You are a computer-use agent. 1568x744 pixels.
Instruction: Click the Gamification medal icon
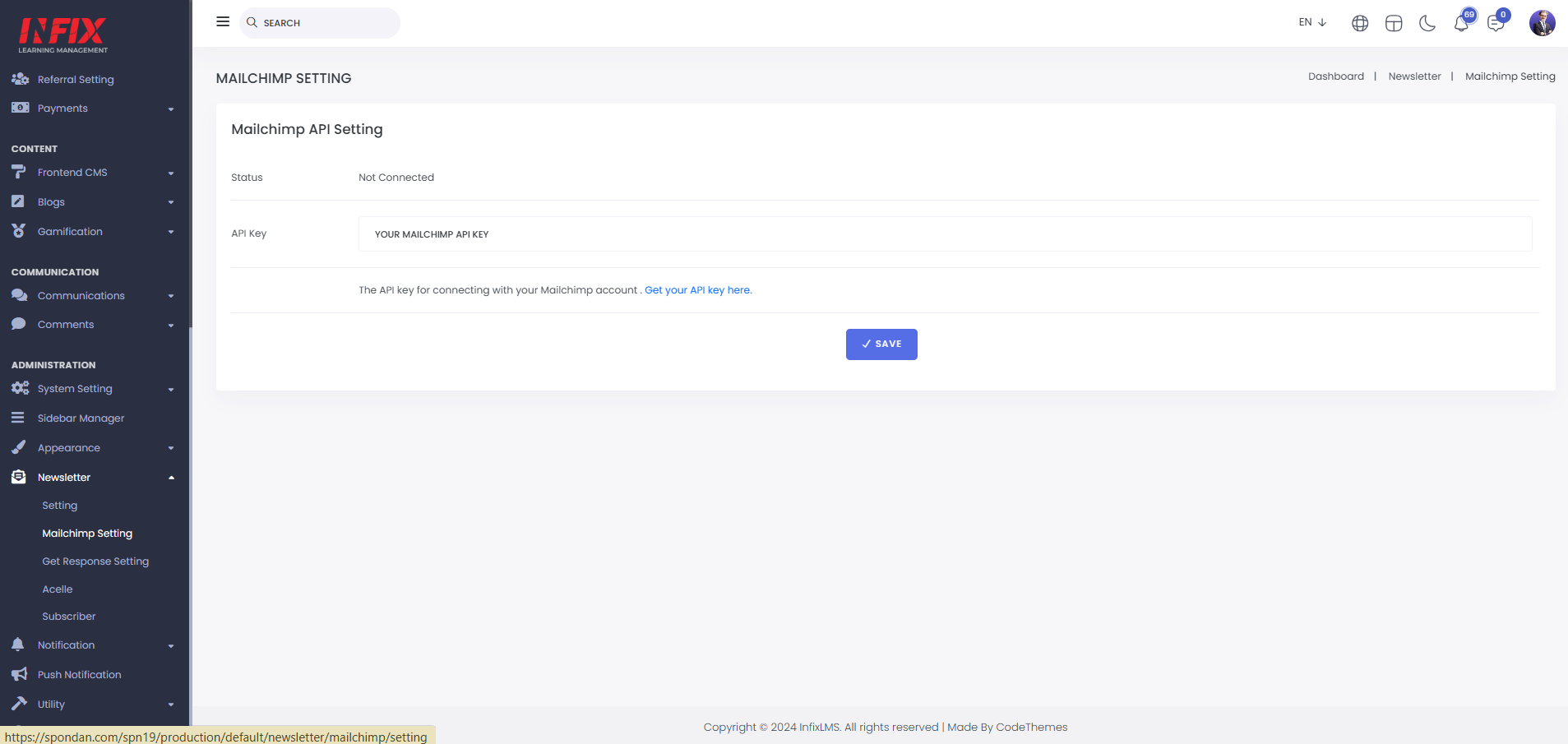tap(18, 231)
